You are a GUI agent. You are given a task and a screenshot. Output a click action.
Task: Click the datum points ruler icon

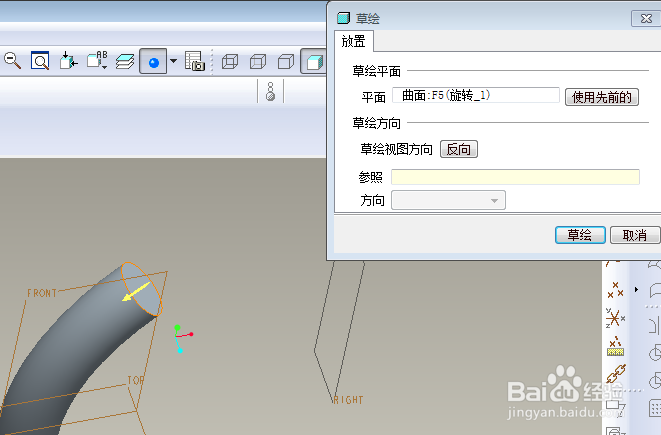(615, 346)
